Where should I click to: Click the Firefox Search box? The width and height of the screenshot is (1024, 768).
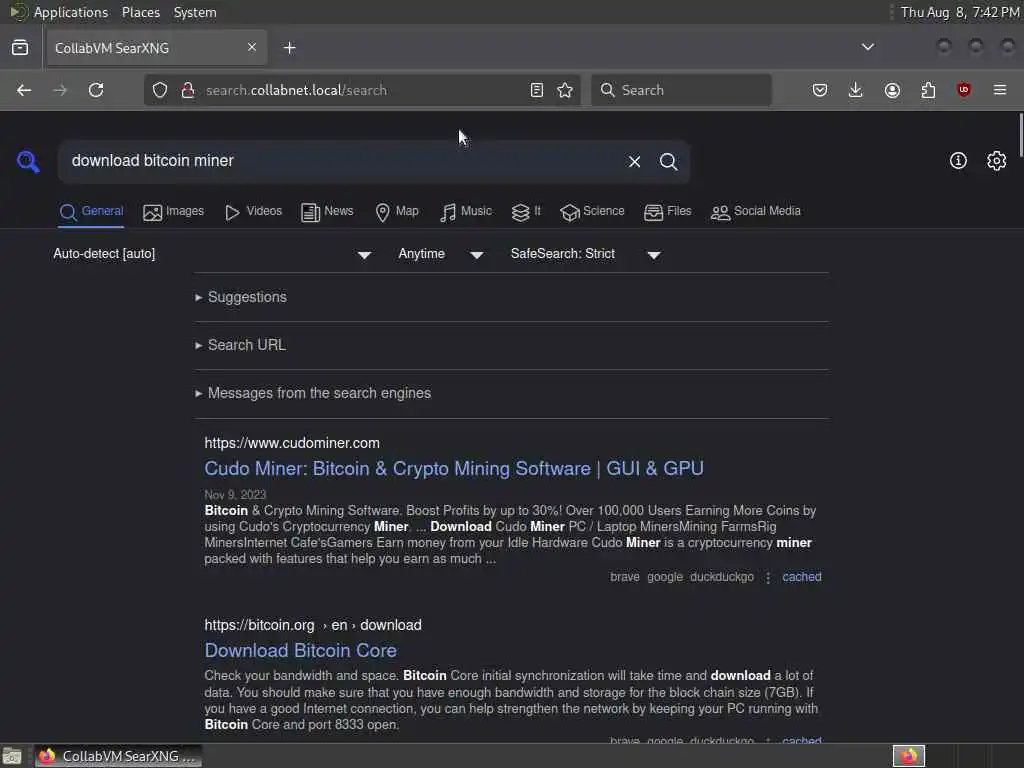[x=681, y=90]
